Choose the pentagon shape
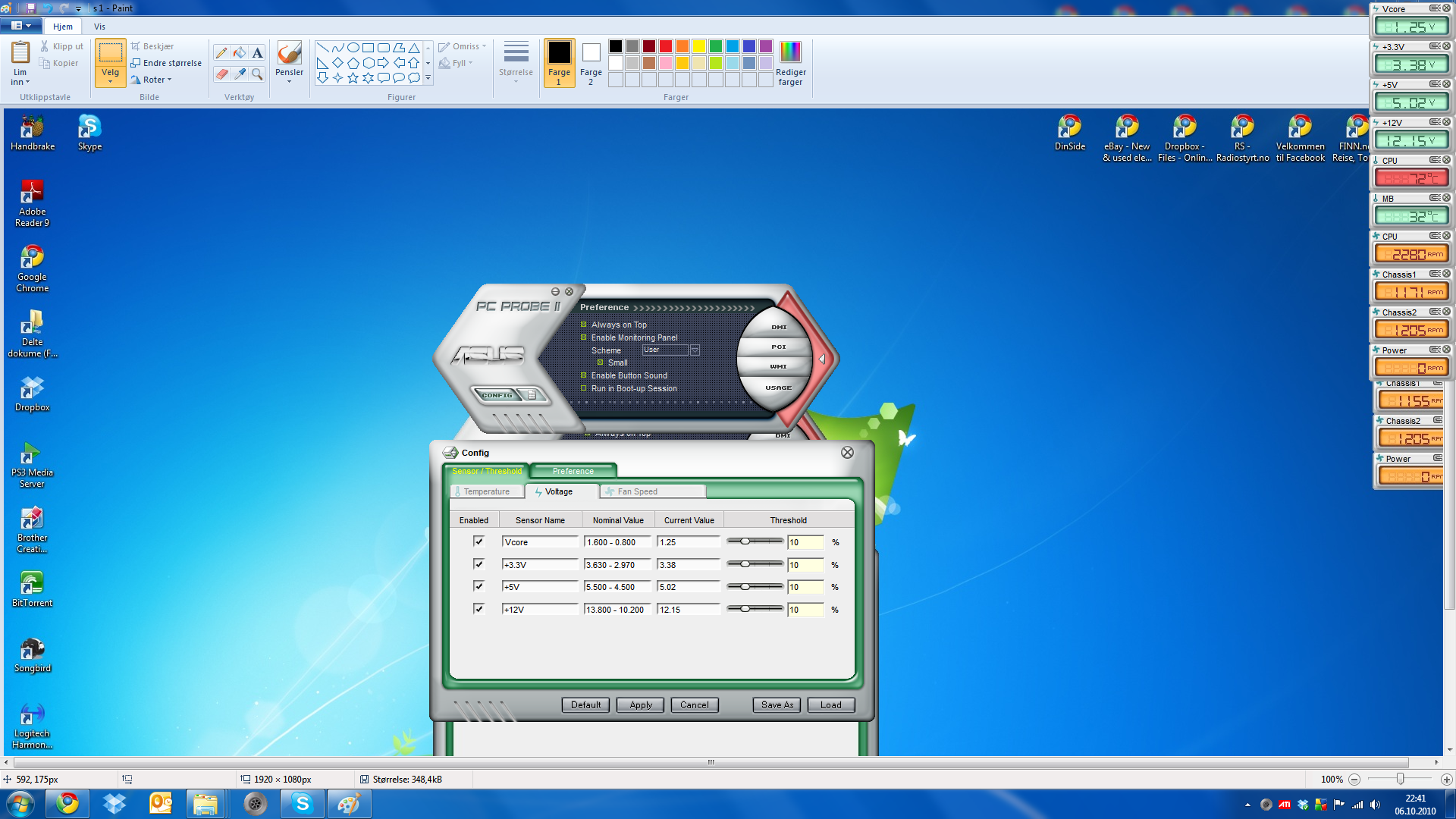The width and height of the screenshot is (1456, 819). [353, 62]
